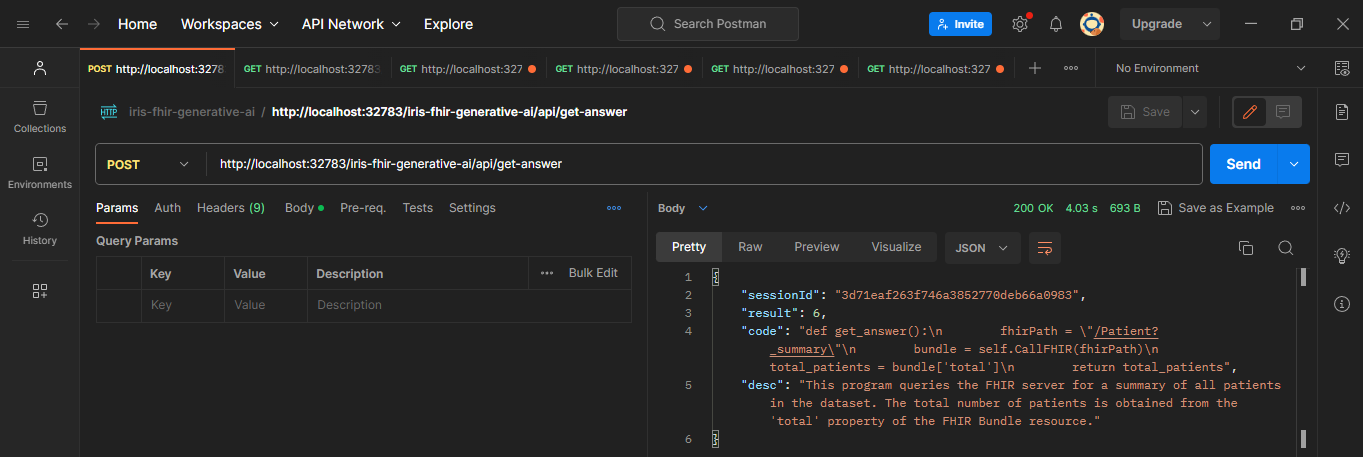Viewport: 1363px width, 457px height.
Task: Switch to edit mode pencil toggle
Action: pos(1249,112)
